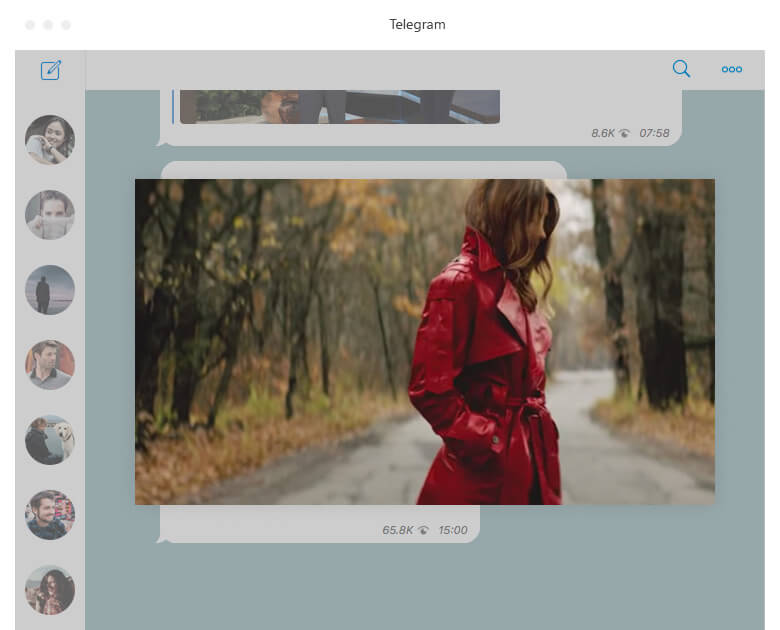The width and height of the screenshot is (780, 630).
Task: Click the 8.6K view count
Action: click(x=603, y=133)
